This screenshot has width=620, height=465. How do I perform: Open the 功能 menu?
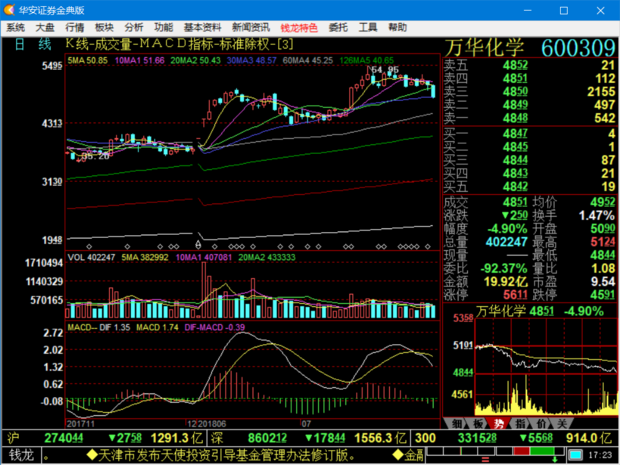point(163,27)
